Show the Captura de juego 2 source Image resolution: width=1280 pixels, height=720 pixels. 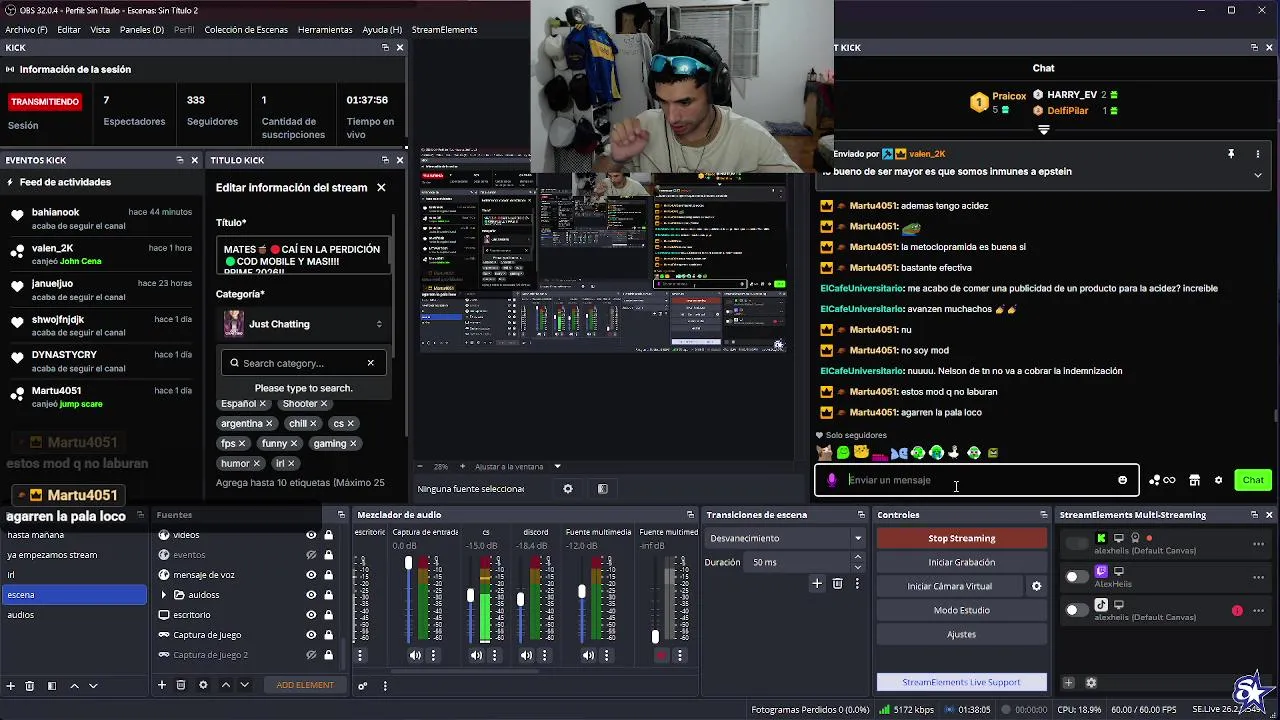(x=311, y=655)
